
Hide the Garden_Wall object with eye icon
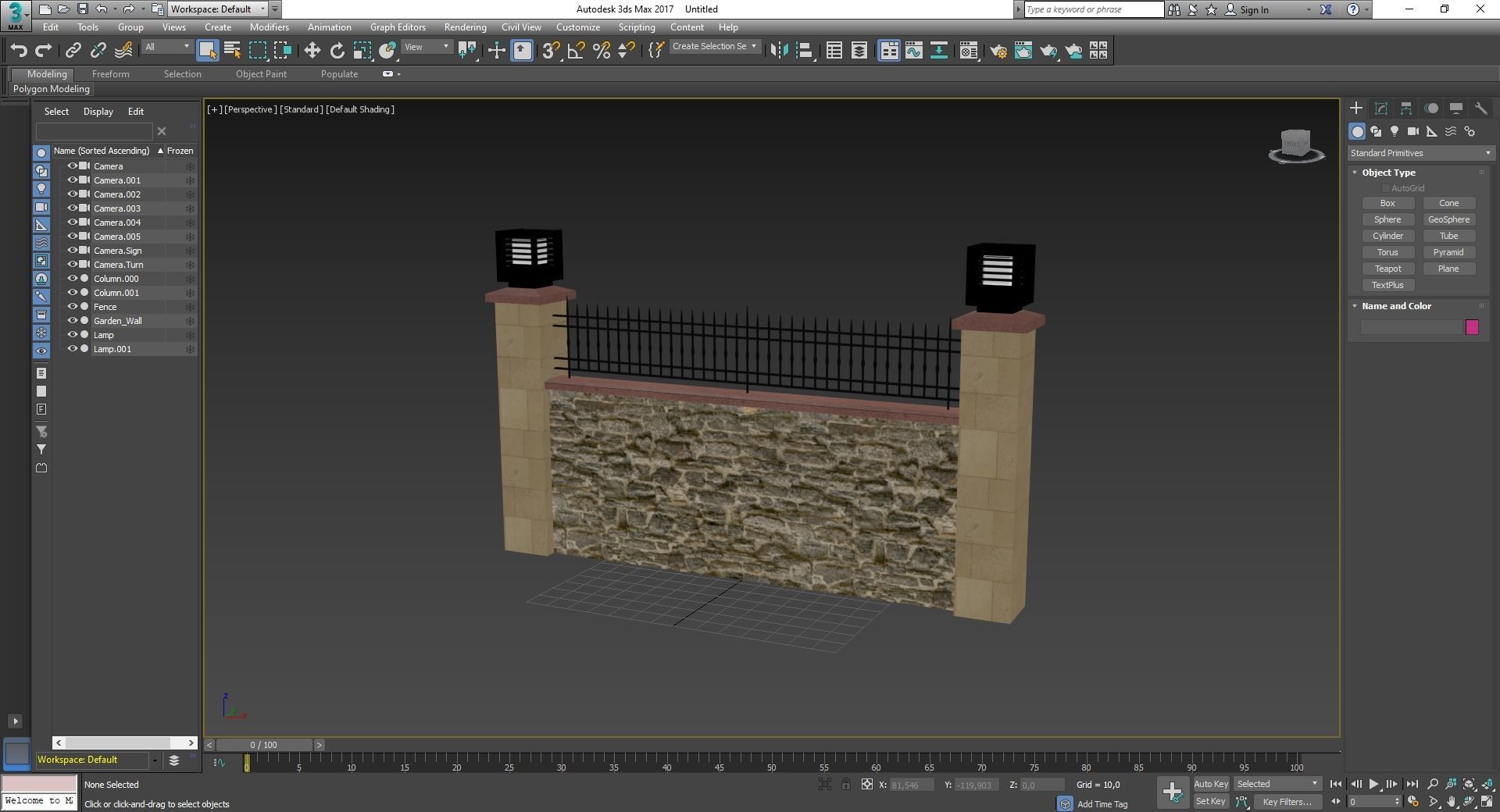[x=73, y=321]
